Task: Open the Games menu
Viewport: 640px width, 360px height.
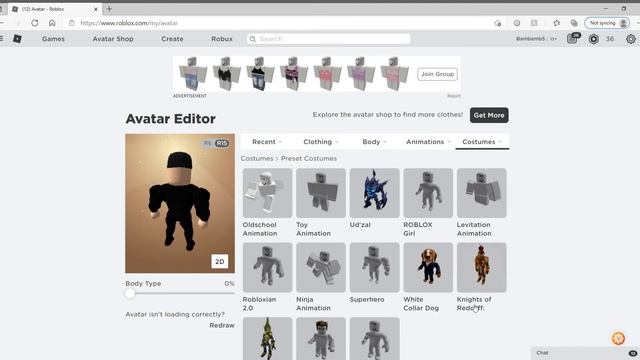Action: tap(53, 39)
